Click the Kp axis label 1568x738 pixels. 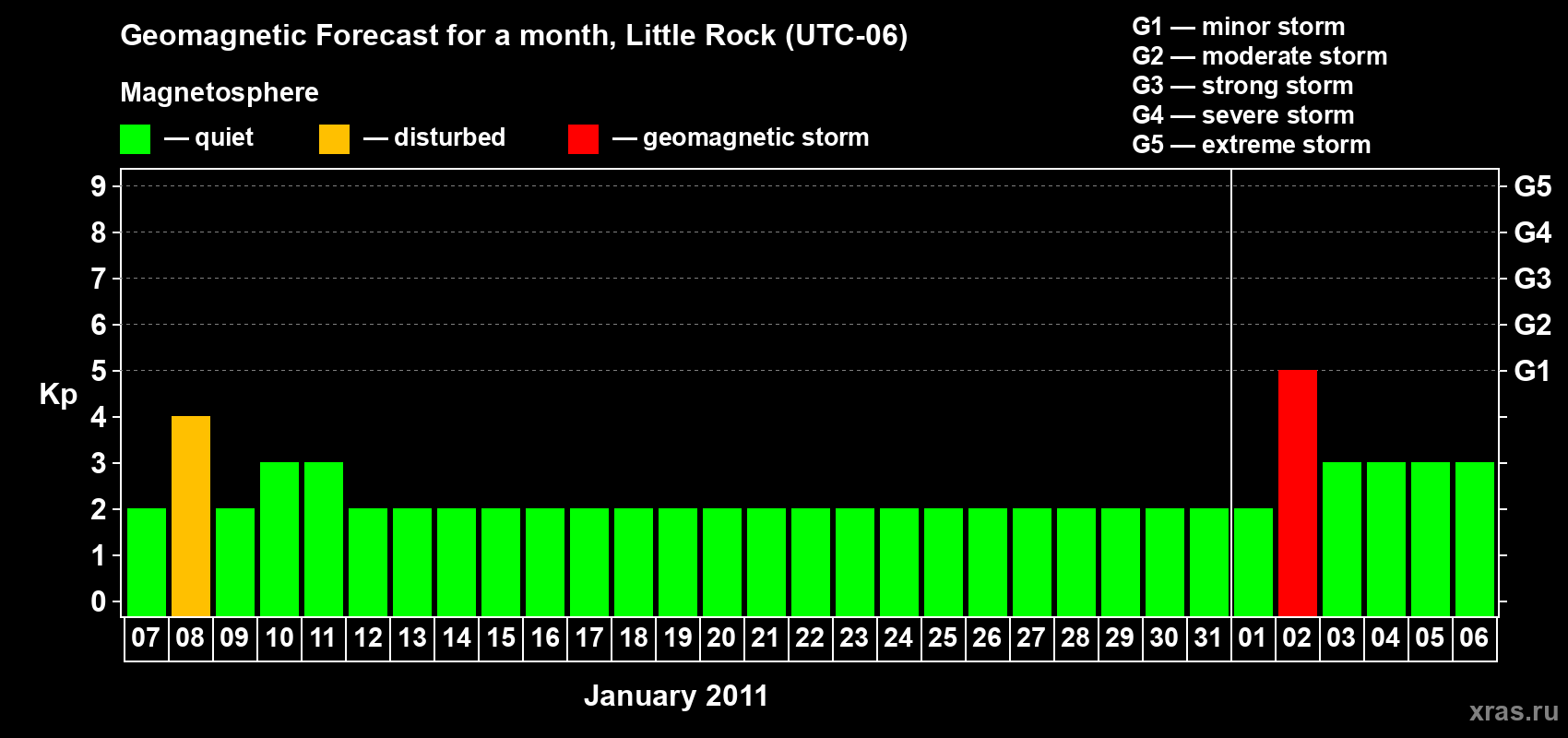(58, 394)
